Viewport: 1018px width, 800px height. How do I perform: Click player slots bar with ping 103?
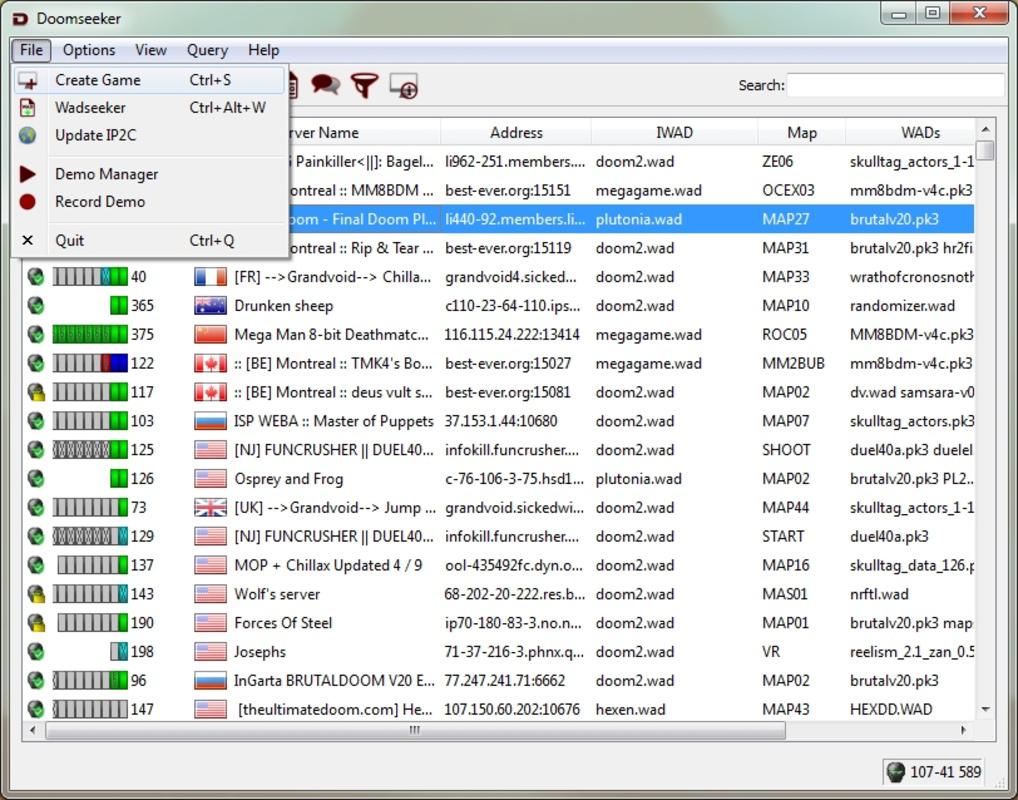90,421
